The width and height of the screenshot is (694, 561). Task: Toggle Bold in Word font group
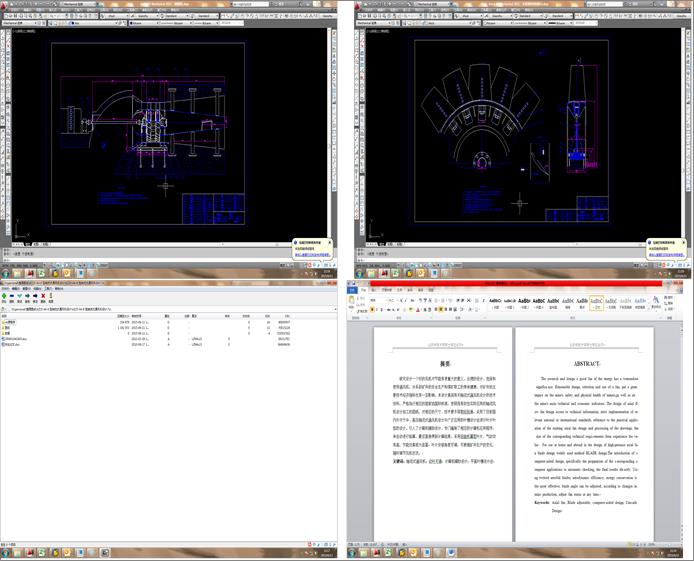[x=372, y=310]
